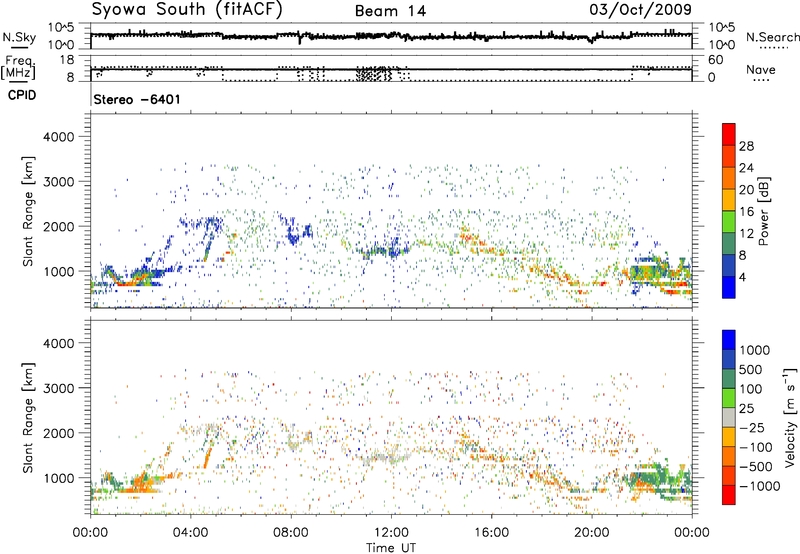This screenshot has width=800, height=554.
Task: Select the positive 100 label on the Velocity color bar
Action: 751,389
